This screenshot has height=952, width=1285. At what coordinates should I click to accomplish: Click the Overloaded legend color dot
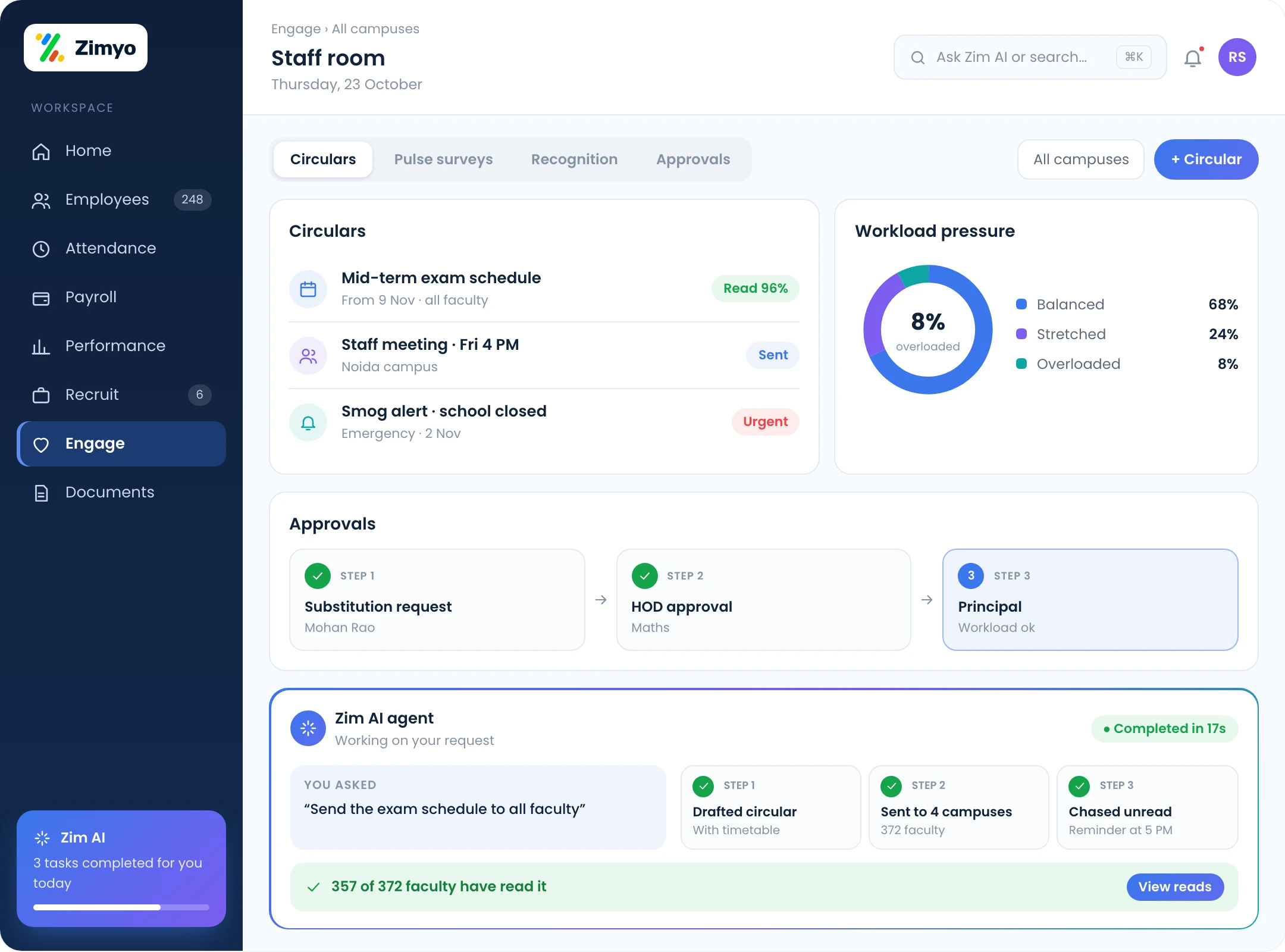click(x=1021, y=364)
